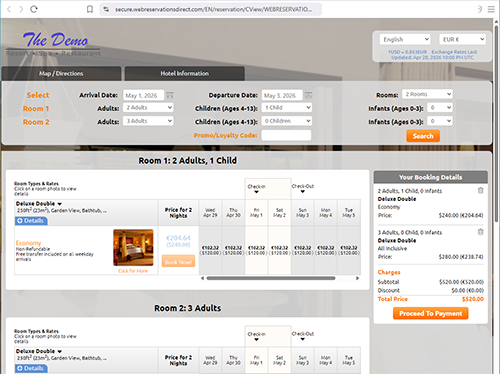Open the site settings icon in address bar
The width and height of the screenshot is (500, 374).
106,9
